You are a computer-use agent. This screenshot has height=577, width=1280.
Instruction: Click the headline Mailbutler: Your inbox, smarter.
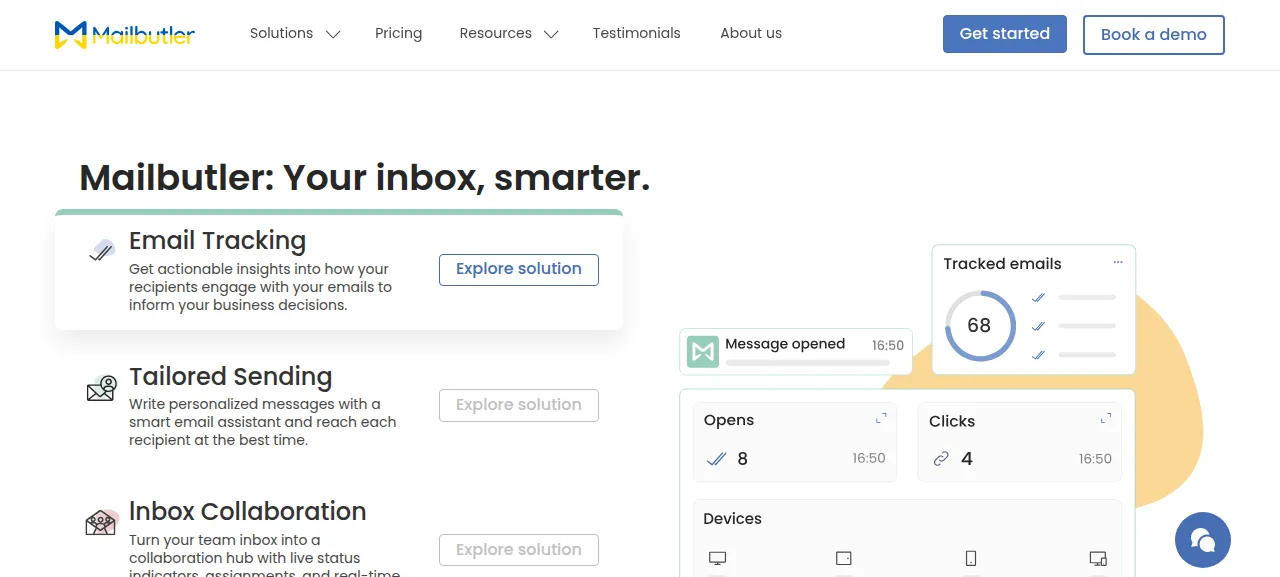(x=365, y=178)
